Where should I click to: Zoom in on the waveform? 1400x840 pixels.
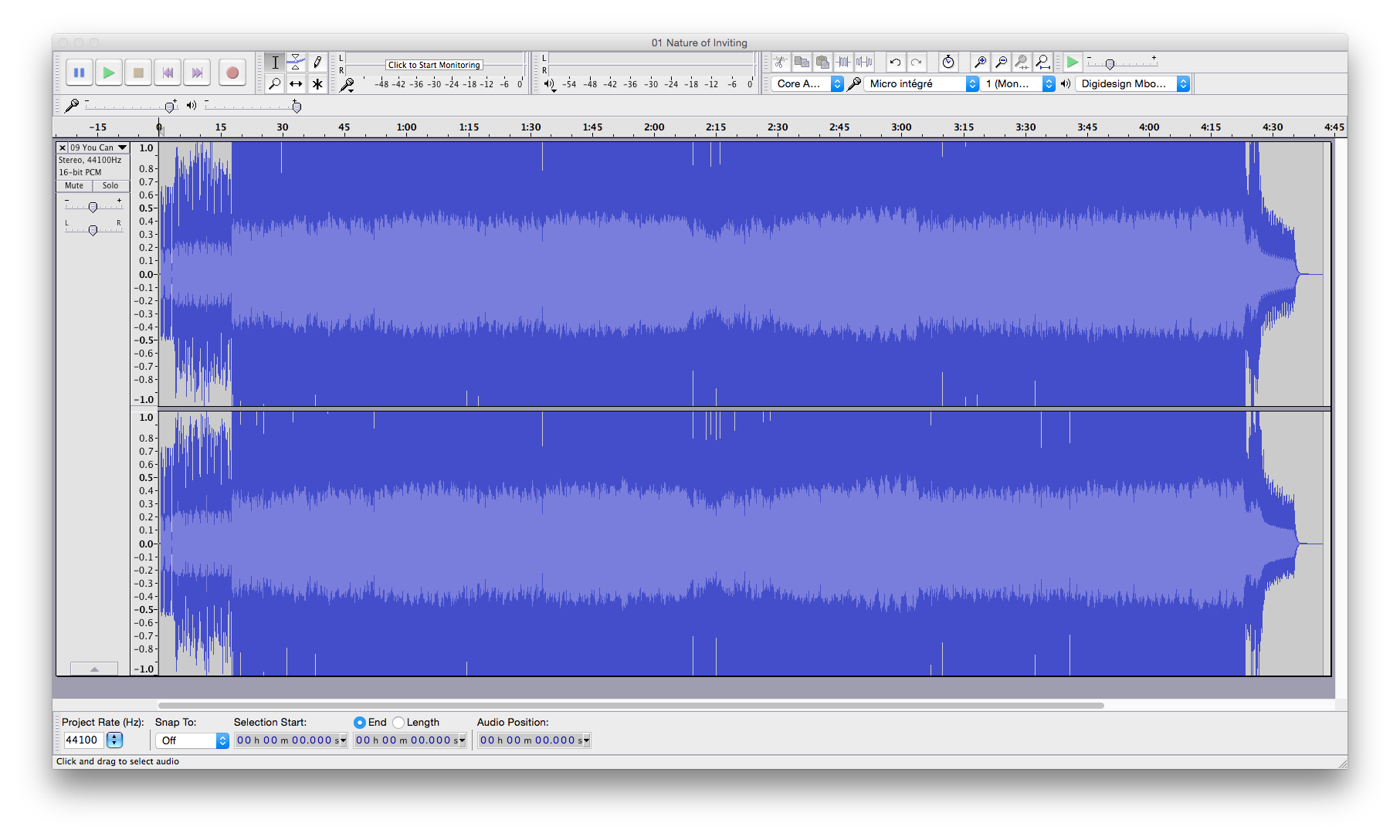pos(980,62)
